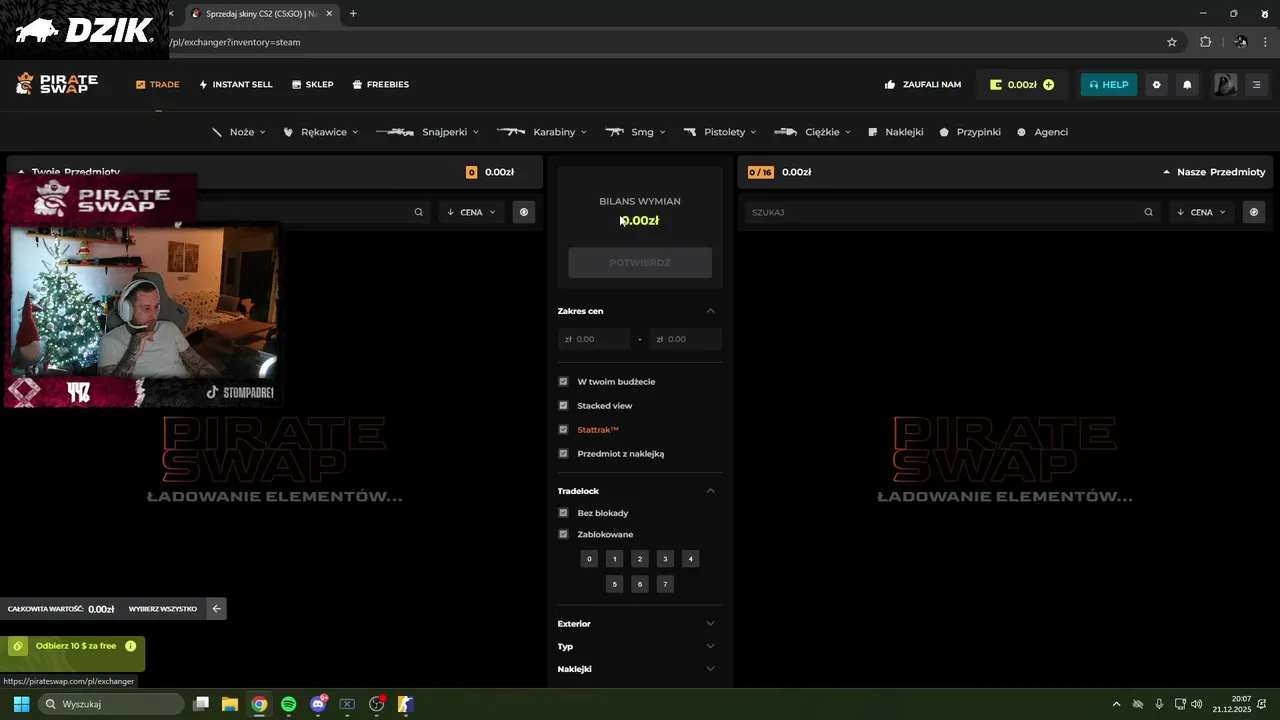Viewport: 1280px width, 720px height.
Task: Select tradelock day 7
Action: pyautogui.click(x=665, y=584)
